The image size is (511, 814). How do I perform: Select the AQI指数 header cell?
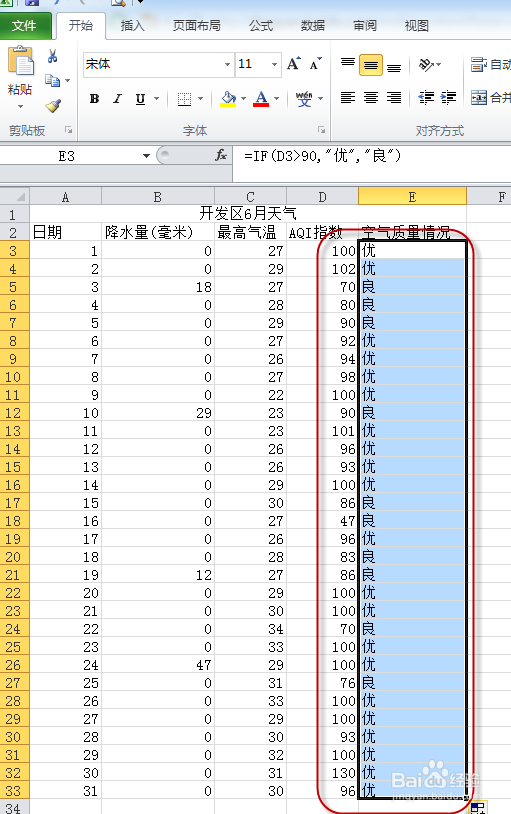[322, 232]
